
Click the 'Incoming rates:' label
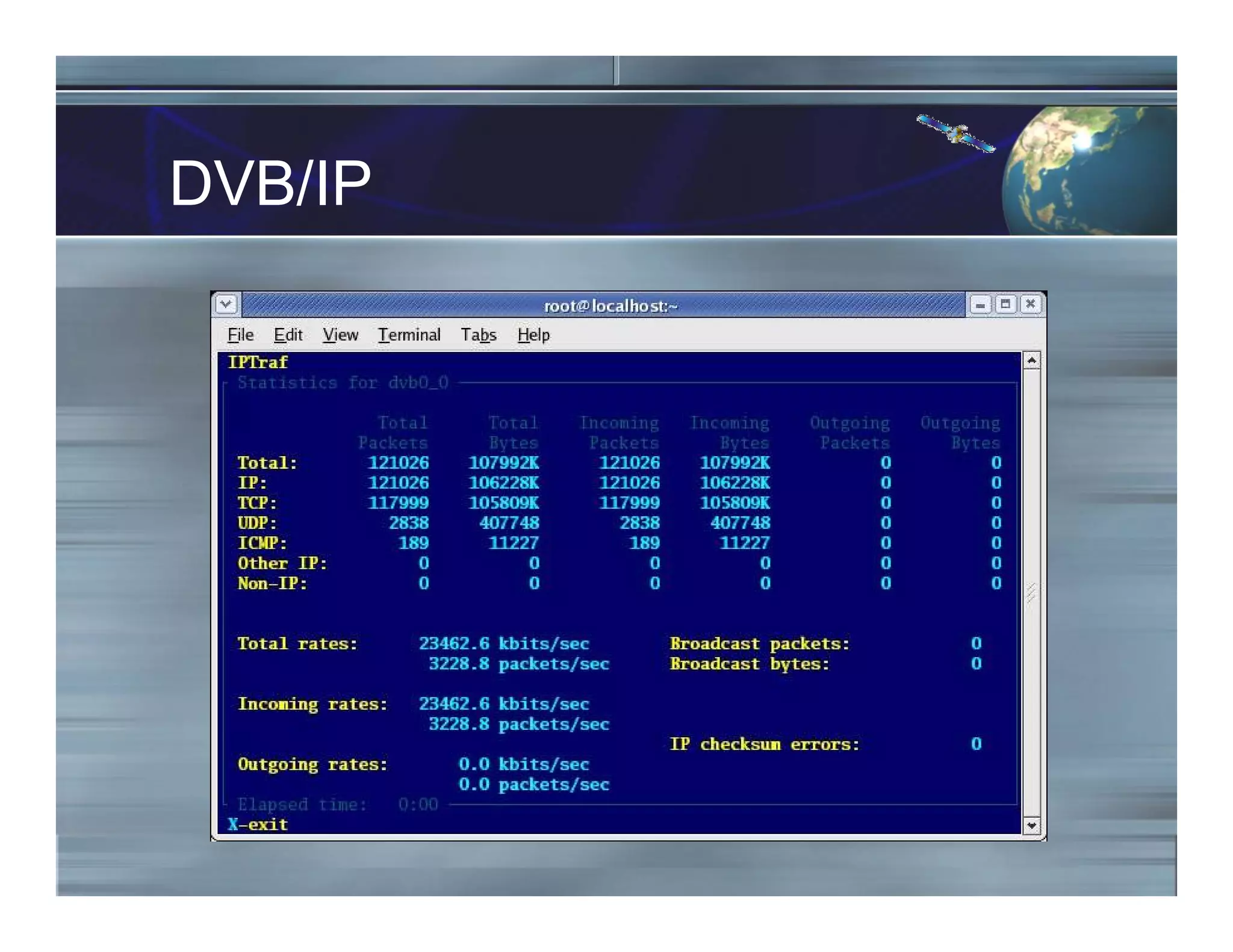click(312, 704)
